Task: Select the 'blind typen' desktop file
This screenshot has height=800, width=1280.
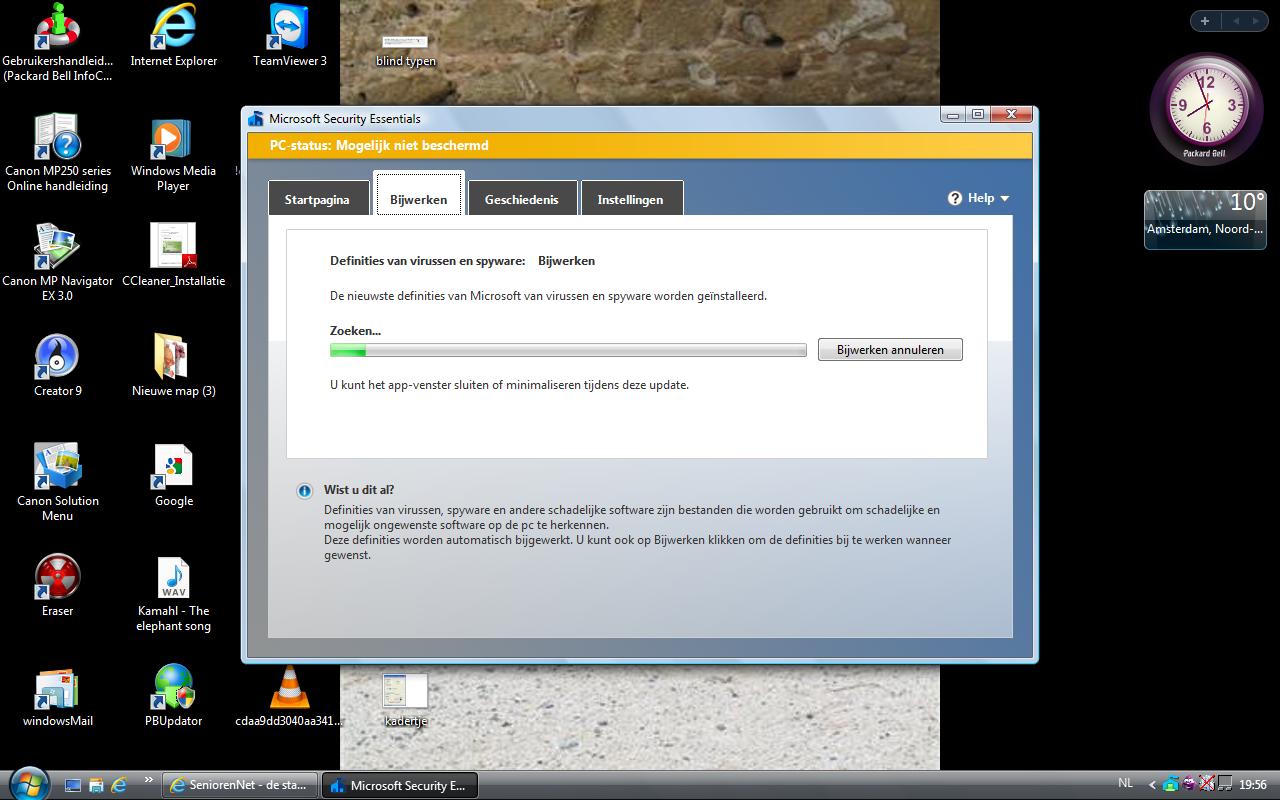Action: tap(405, 50)
